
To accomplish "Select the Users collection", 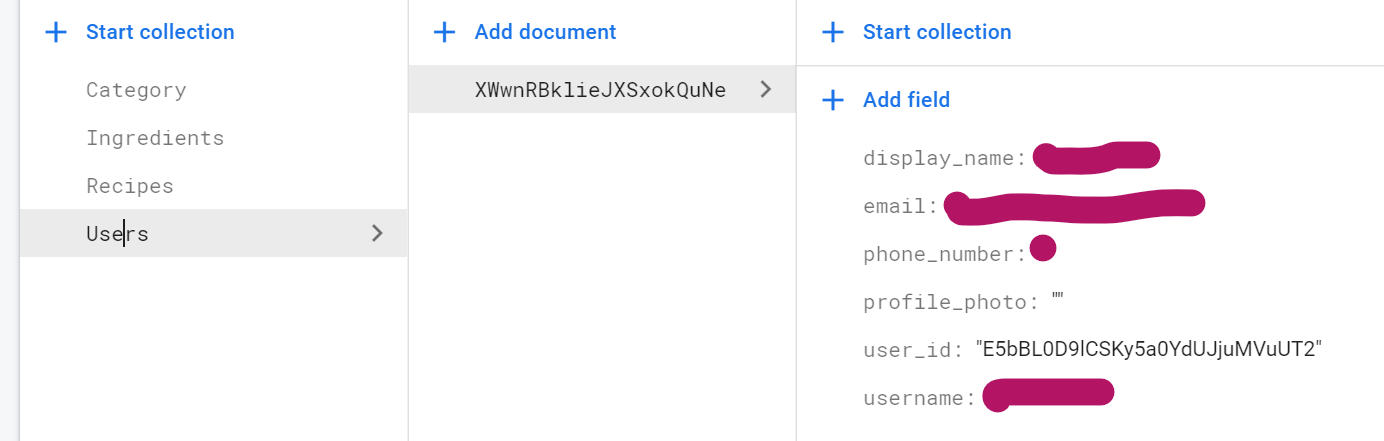I will click(117, 234).
